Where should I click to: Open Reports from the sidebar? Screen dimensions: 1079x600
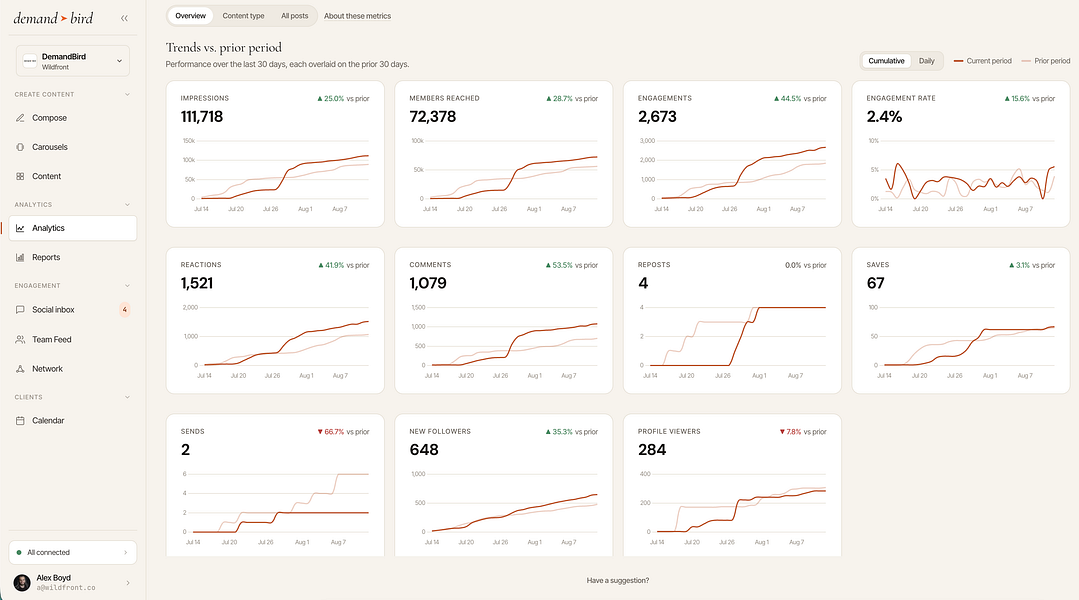(x=72, y=257)
